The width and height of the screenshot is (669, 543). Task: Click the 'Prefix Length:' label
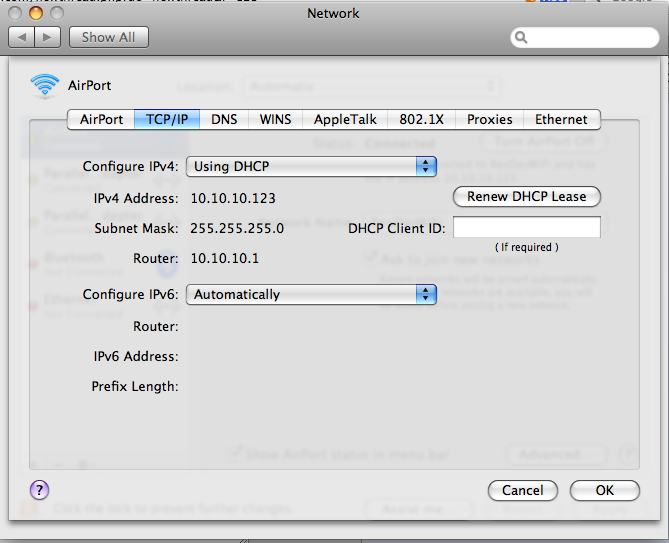[x=135, y=386]
